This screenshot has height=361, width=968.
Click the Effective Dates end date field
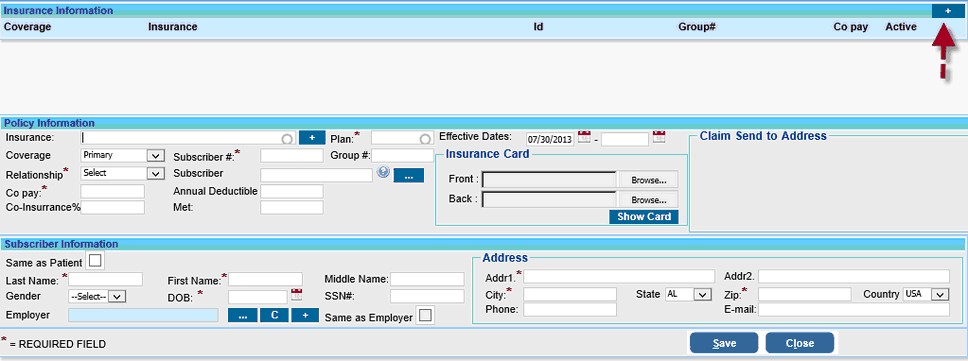(x=625, y=139)
